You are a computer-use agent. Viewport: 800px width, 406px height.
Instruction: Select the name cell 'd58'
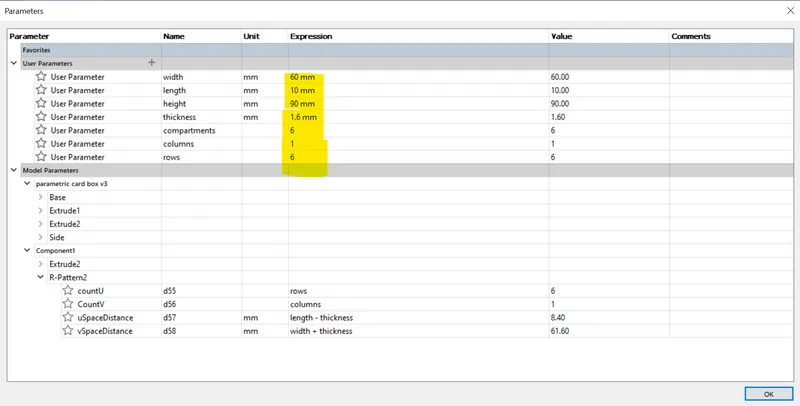pyautogui.click(x=202, y=331)
